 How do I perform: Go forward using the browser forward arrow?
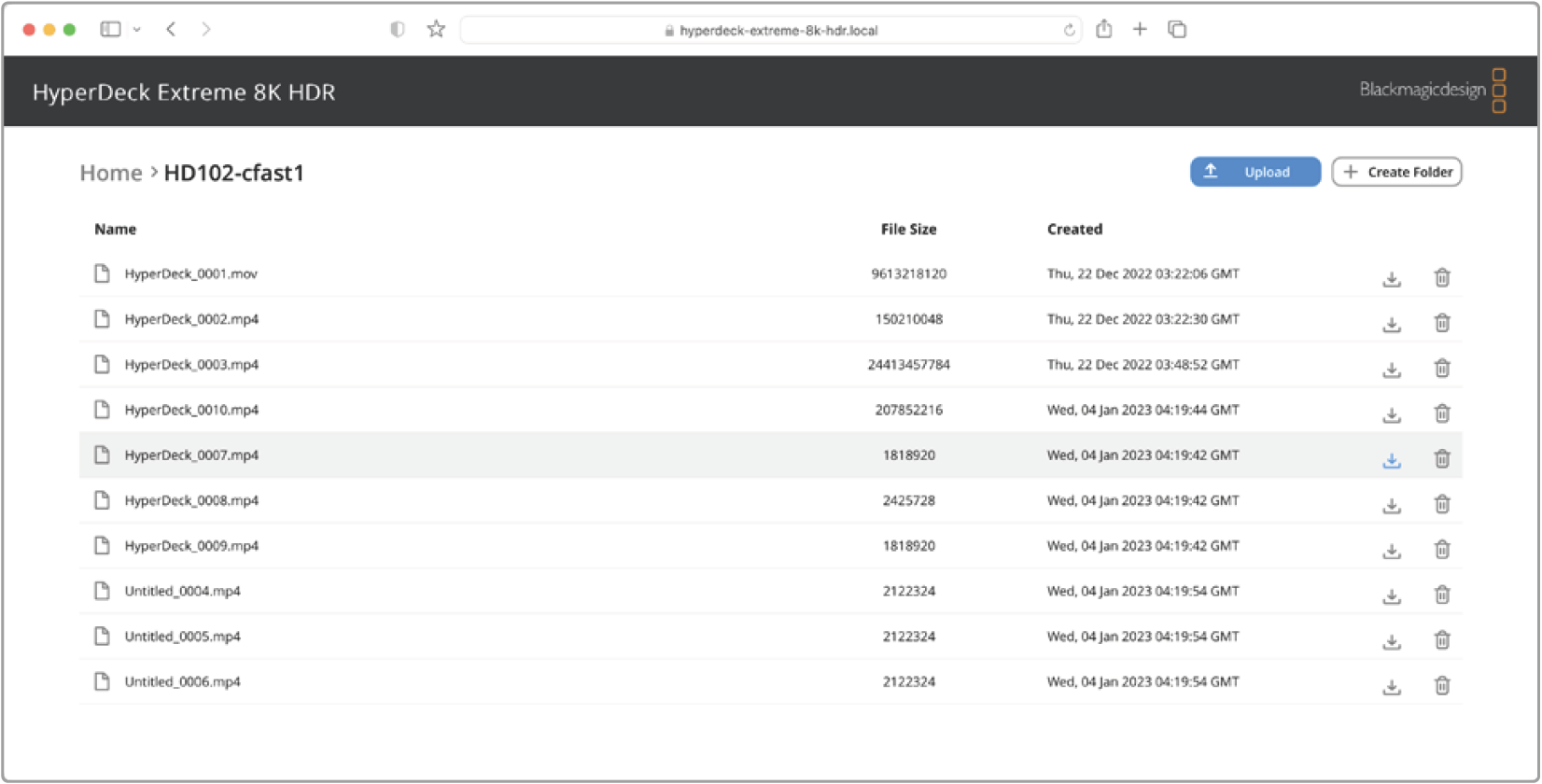[206, 30]
